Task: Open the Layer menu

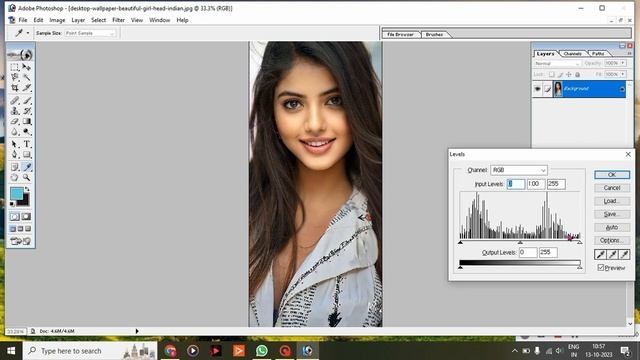Action: (x=78, y=20)
